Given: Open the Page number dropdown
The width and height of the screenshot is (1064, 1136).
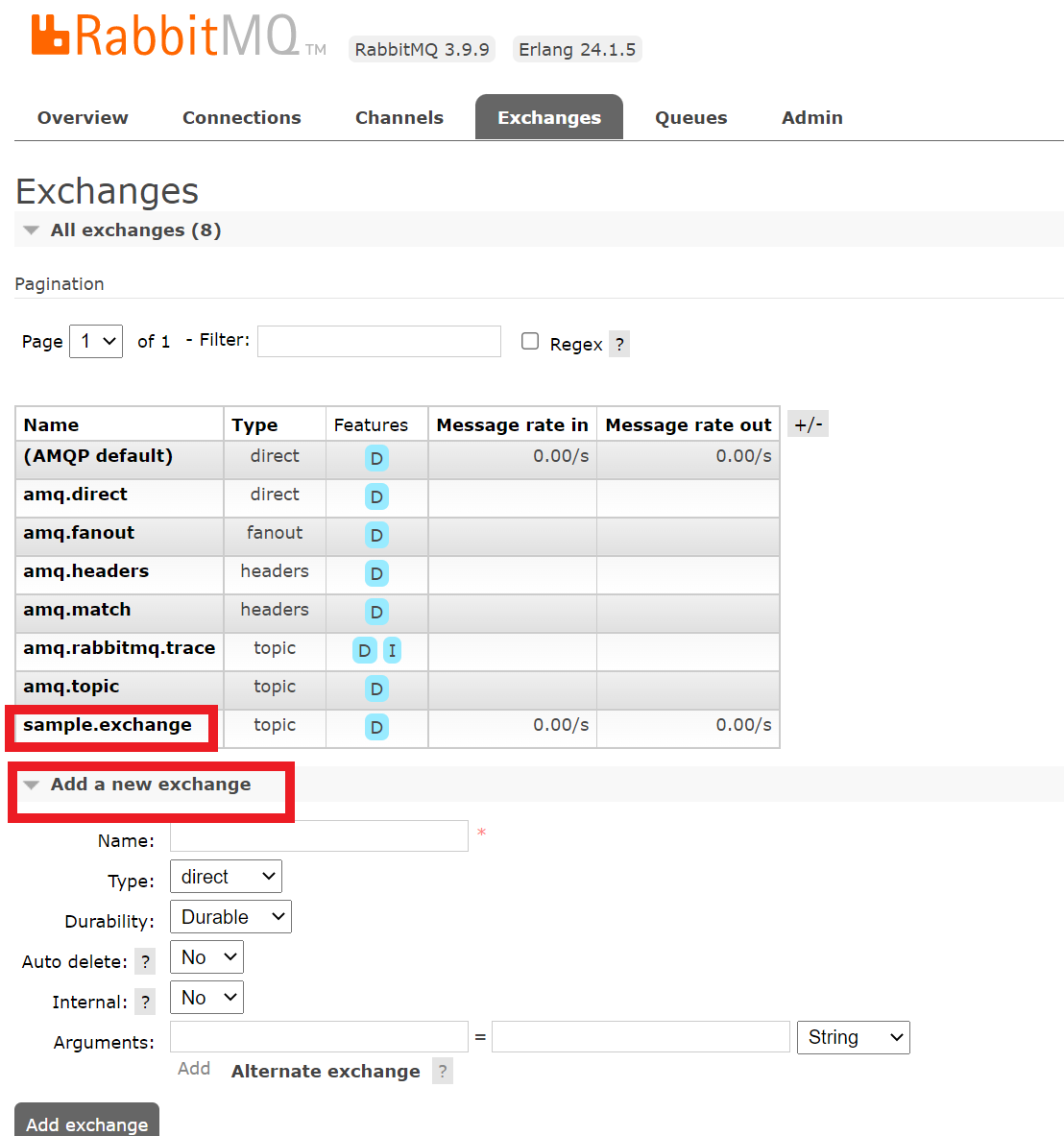Looking at the screenshot, I should pyautogui.click(x=96, y=341).
